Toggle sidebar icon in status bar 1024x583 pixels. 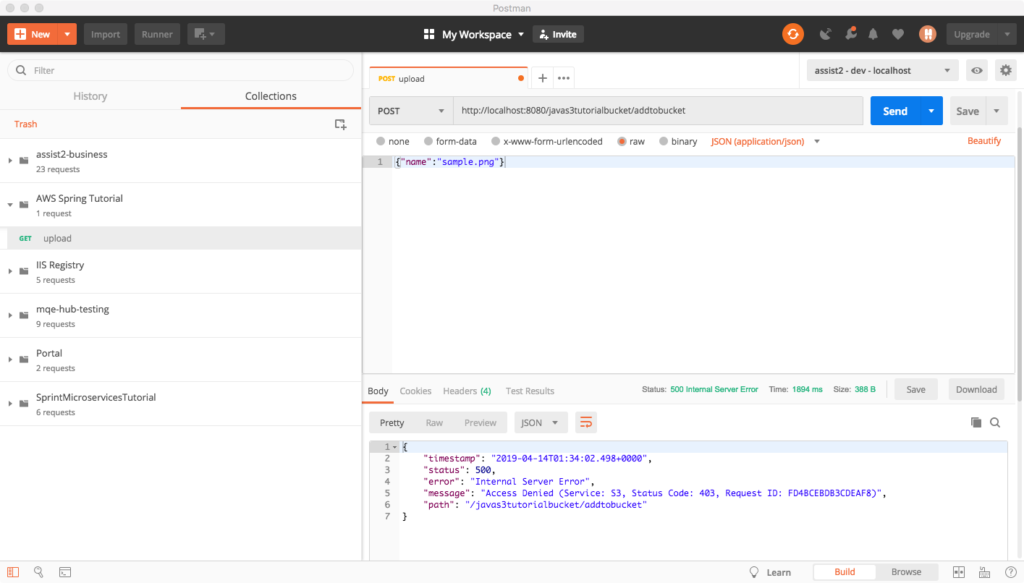point(13,572)
